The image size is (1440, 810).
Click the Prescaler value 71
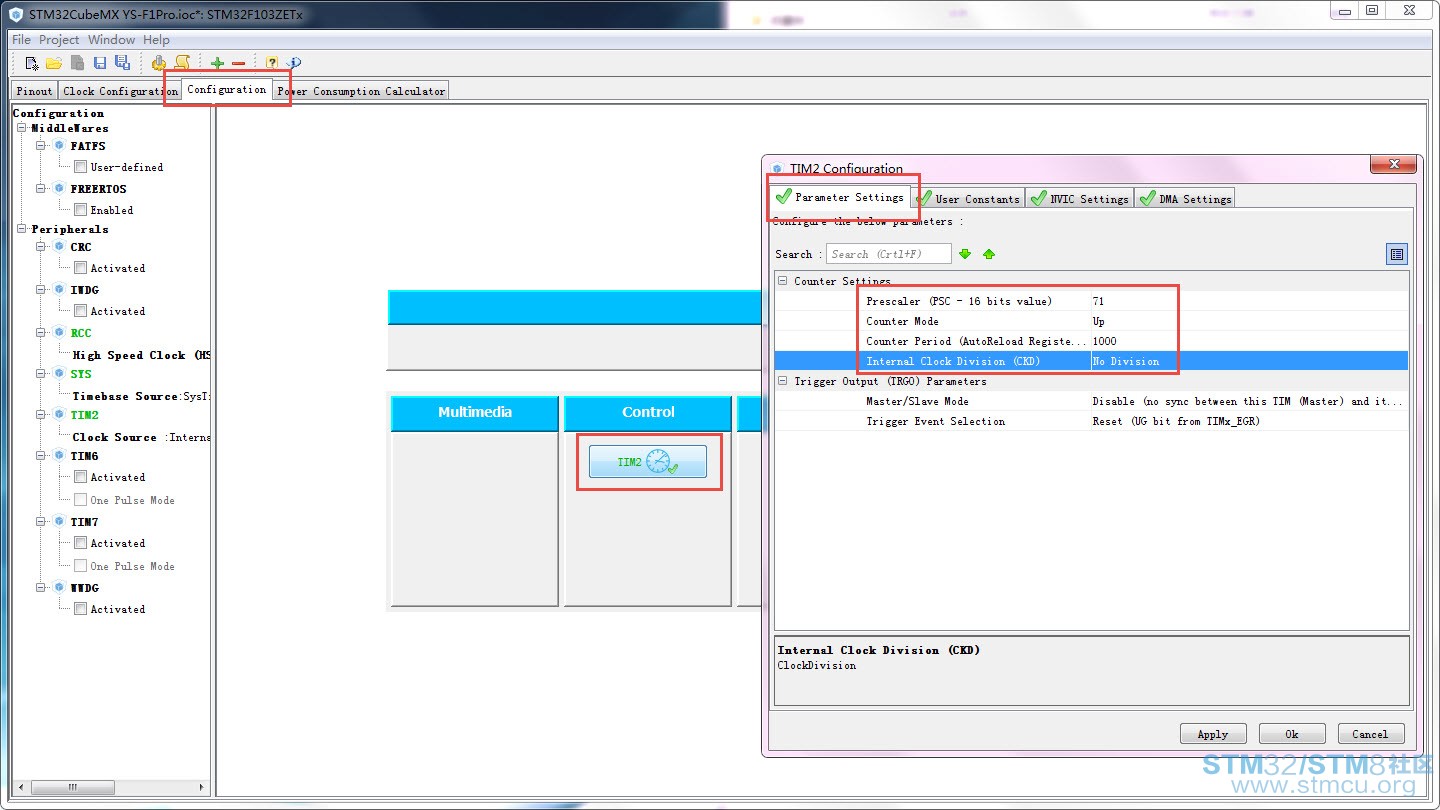pos(1249,301)
